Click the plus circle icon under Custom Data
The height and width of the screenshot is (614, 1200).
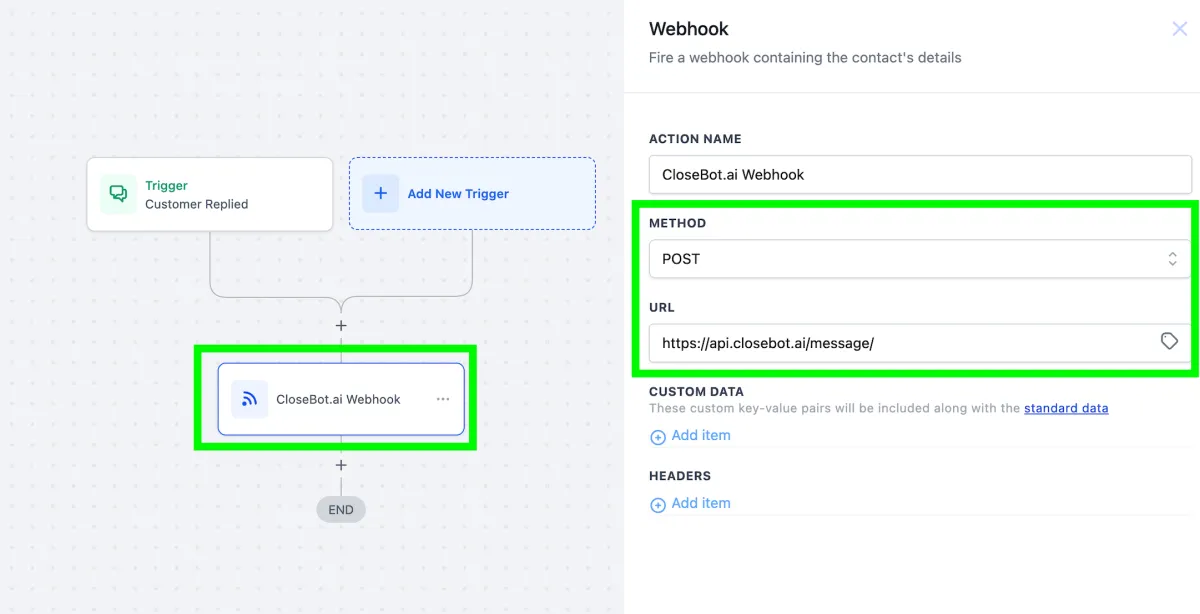tap(658, 437)
